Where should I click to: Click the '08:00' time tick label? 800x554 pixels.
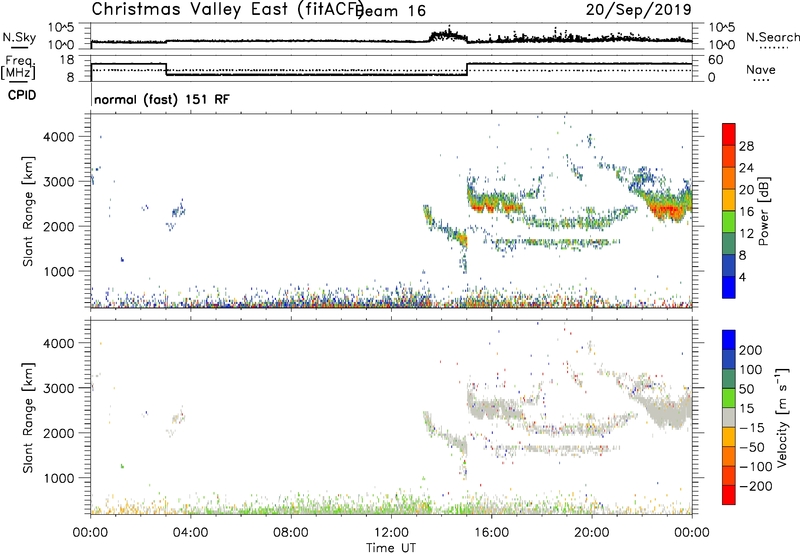coord(291,533)
